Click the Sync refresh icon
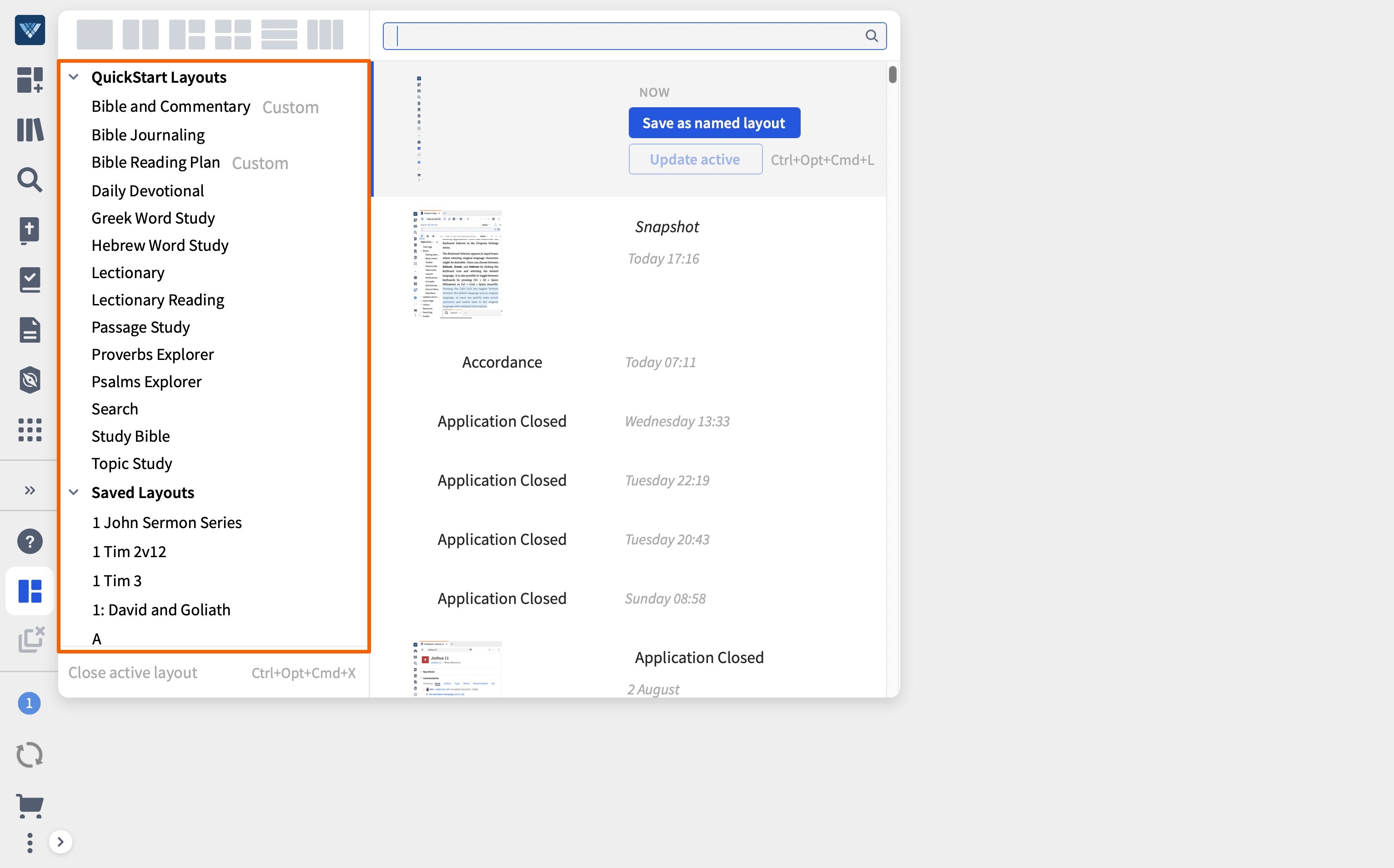1394x868 pixels. (x=30, y=755)
